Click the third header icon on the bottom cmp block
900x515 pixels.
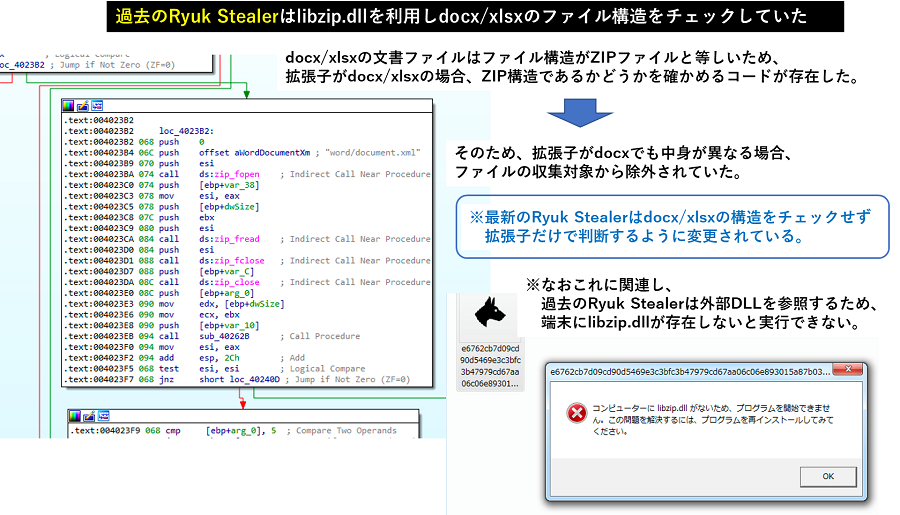103,415
